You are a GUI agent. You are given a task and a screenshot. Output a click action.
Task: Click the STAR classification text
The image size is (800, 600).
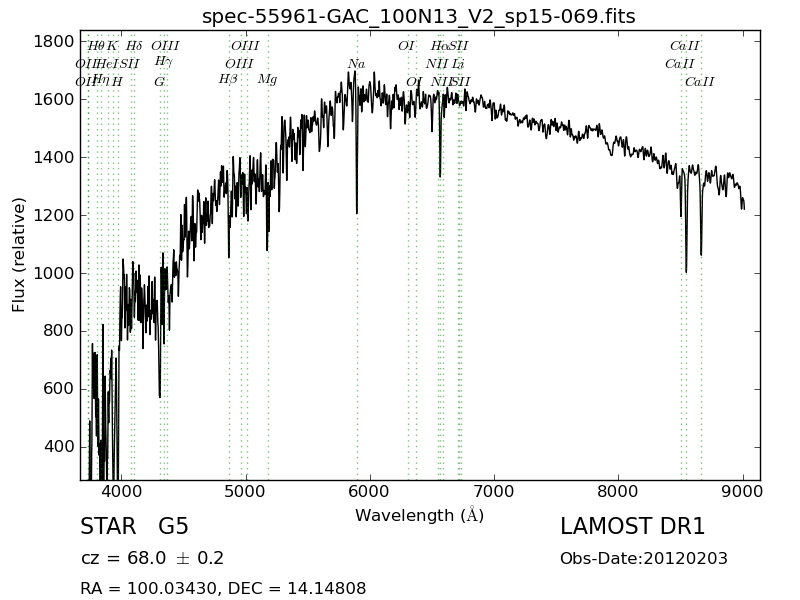coord(108,527)
